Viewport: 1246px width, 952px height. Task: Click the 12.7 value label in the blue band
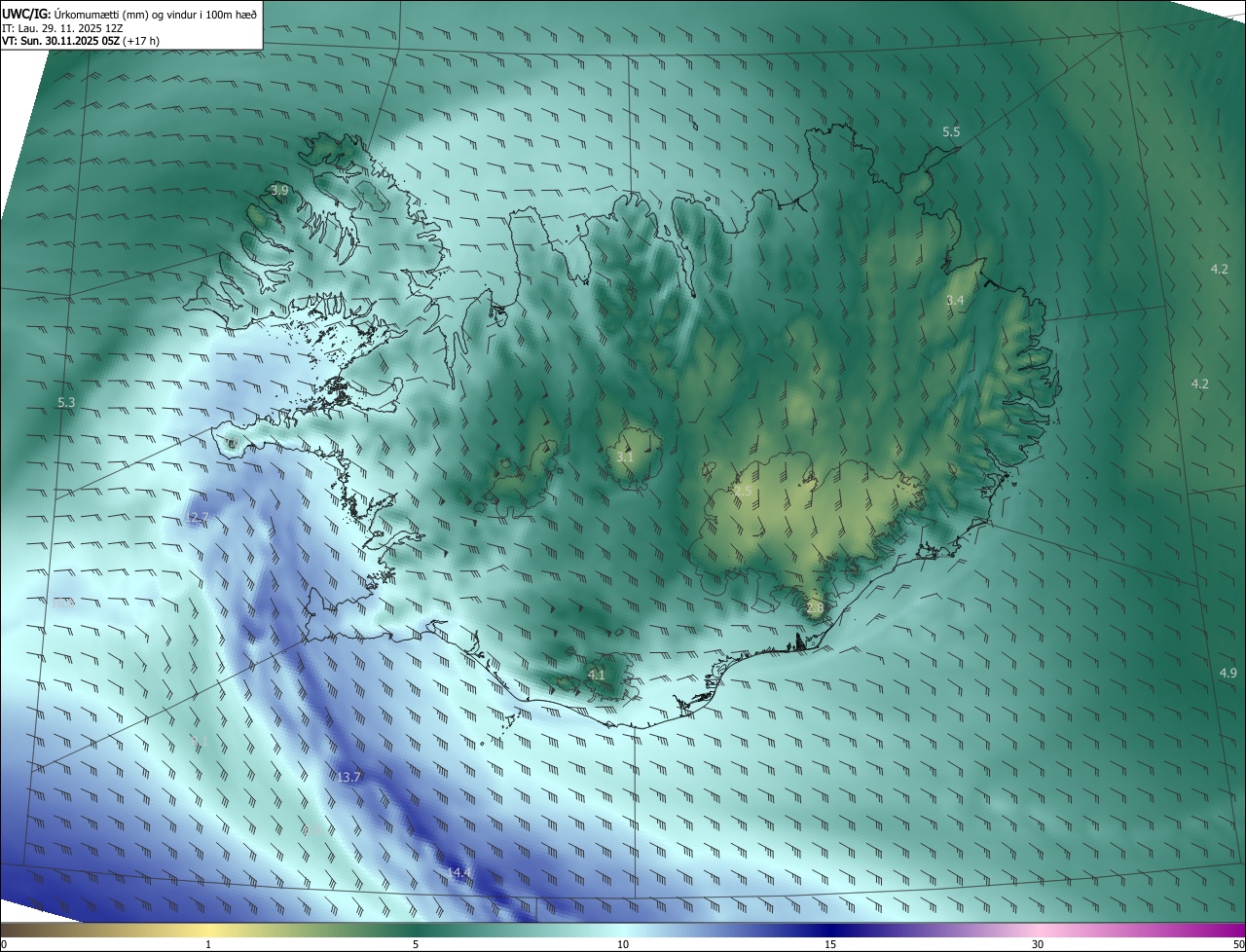coord(198,517)
